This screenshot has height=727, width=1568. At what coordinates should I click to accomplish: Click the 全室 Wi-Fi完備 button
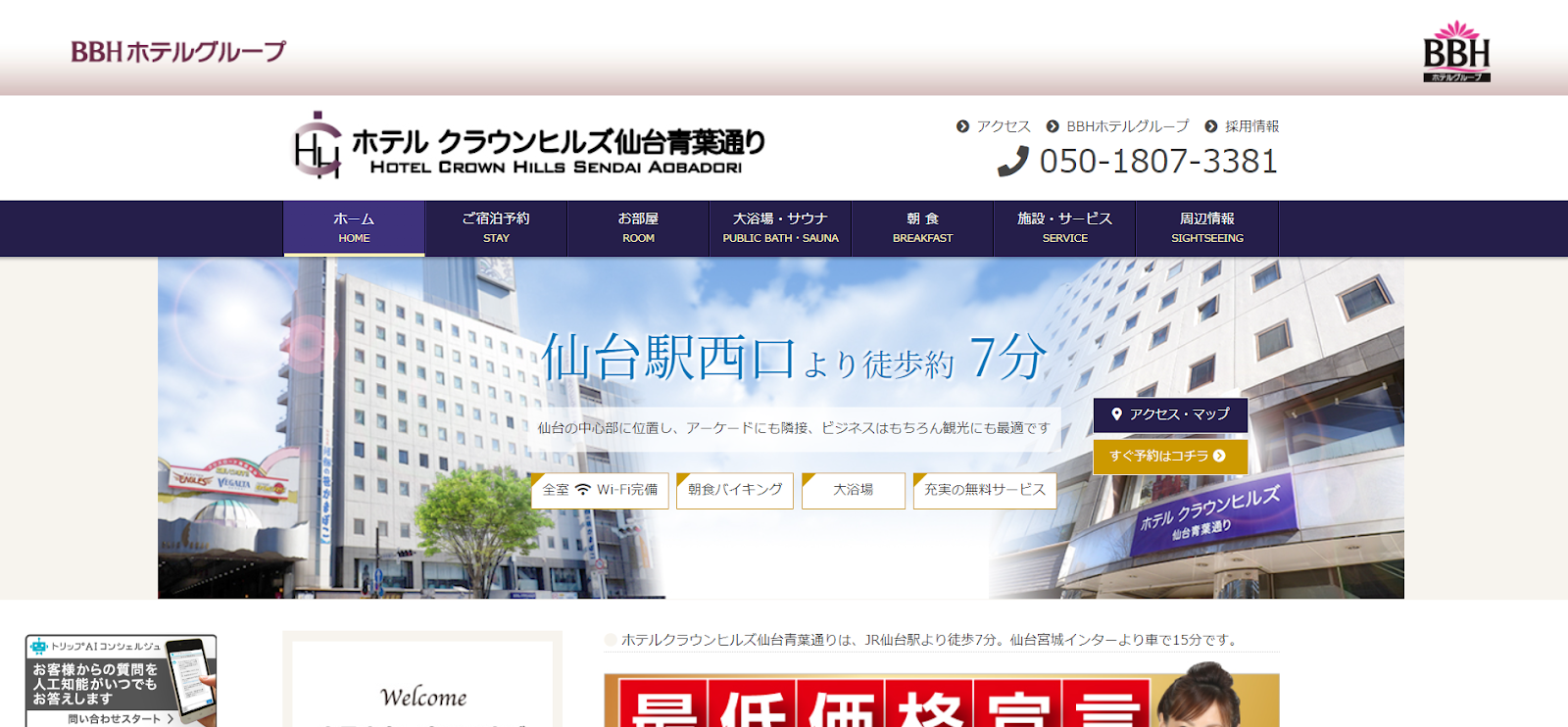click(600, 490)
